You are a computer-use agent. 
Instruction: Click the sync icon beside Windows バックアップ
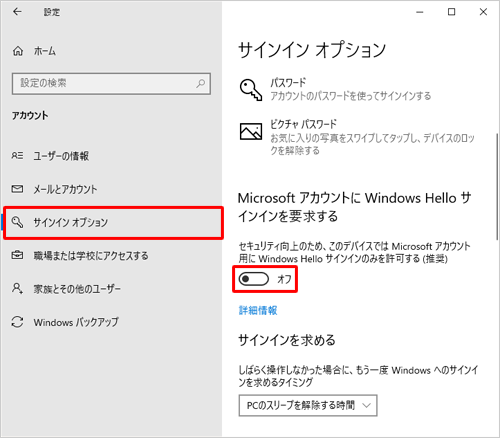(17, 322)
